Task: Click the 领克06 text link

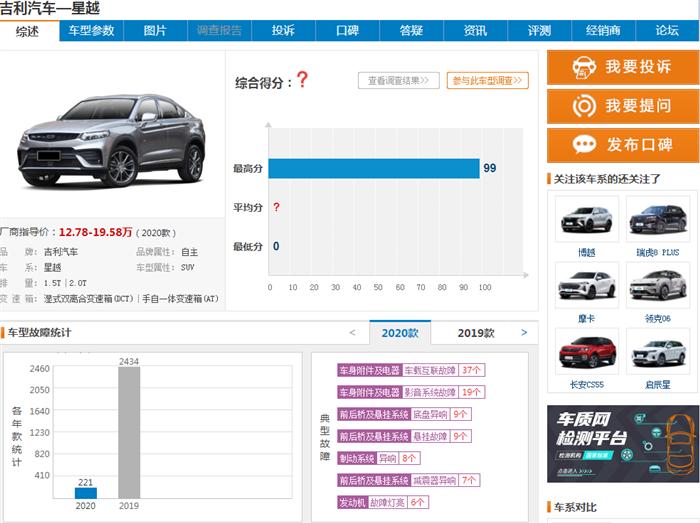Action: [658, 319]
